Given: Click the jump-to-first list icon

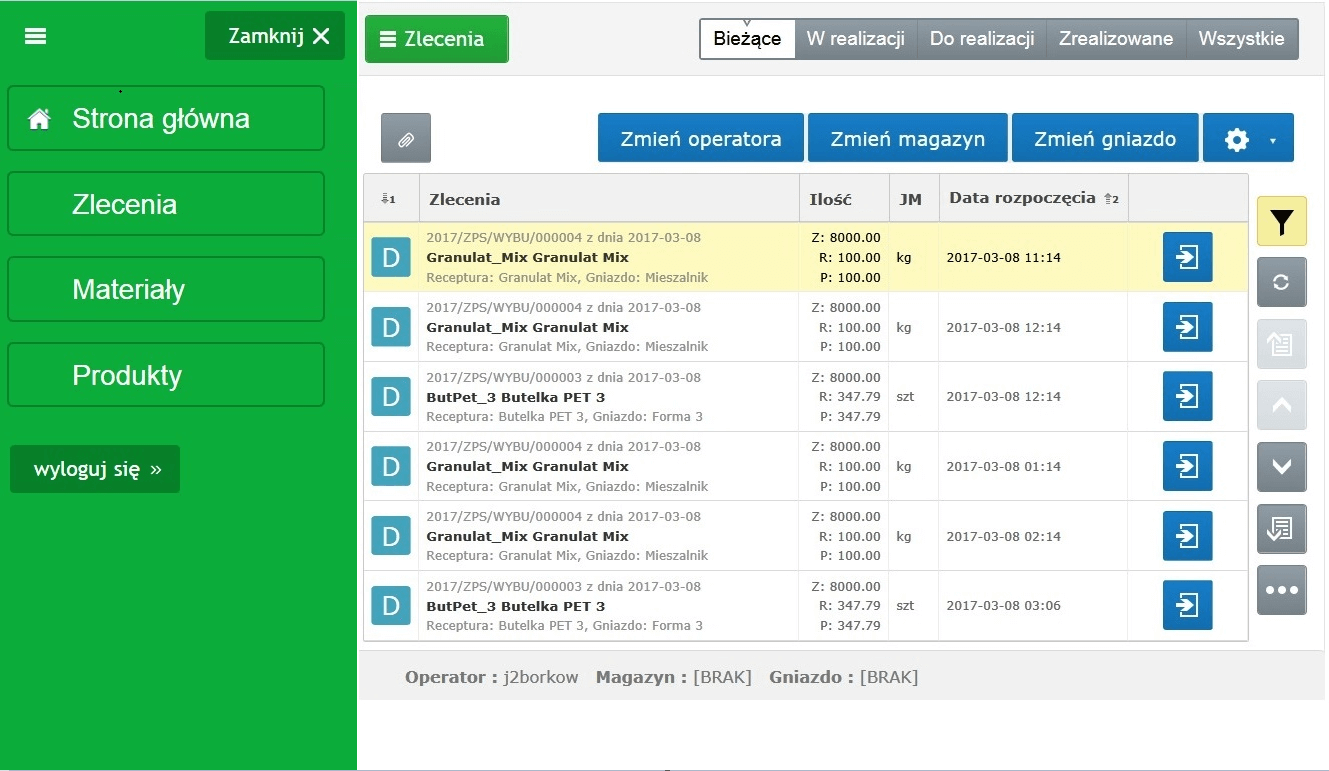Looking at the screenshot, I should pos(1282,345).
